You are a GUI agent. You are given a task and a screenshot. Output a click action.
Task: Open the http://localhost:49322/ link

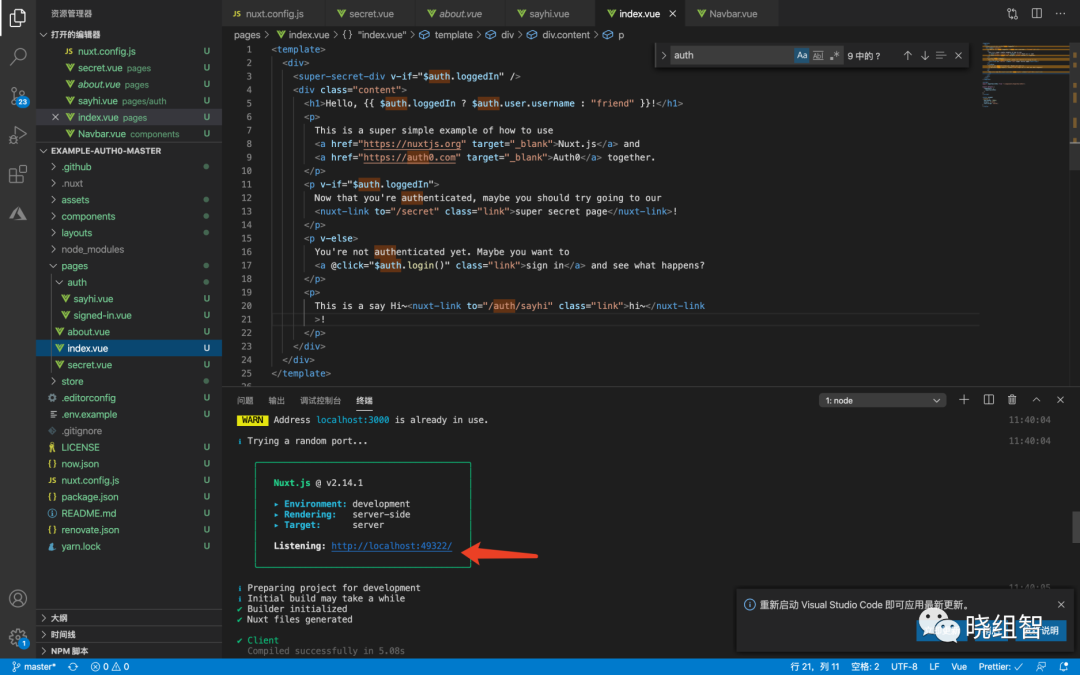pyautogui.click(x=391, y=546)
